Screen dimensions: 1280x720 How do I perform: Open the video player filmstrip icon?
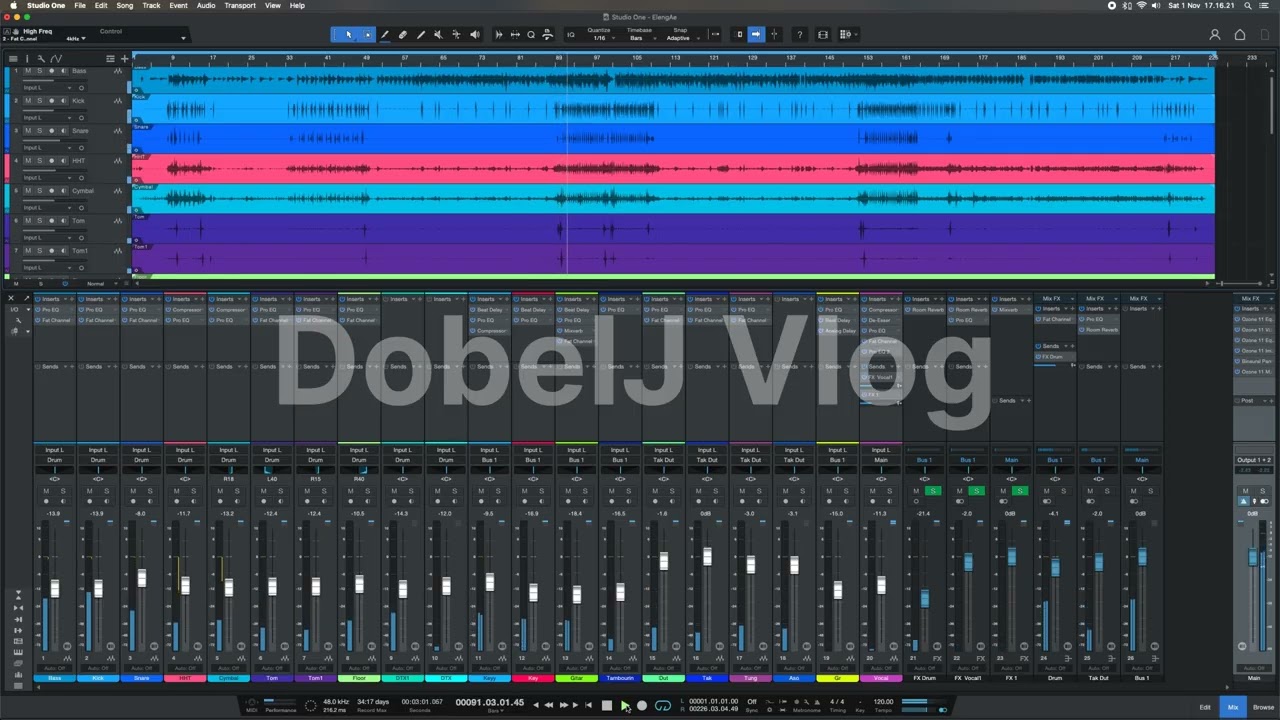823,35
